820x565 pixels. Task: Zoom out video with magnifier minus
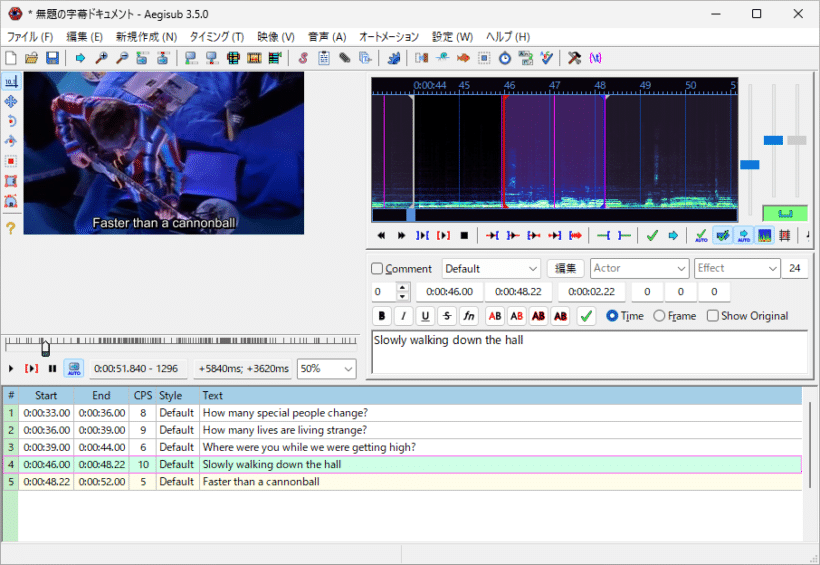coord(122,58)
